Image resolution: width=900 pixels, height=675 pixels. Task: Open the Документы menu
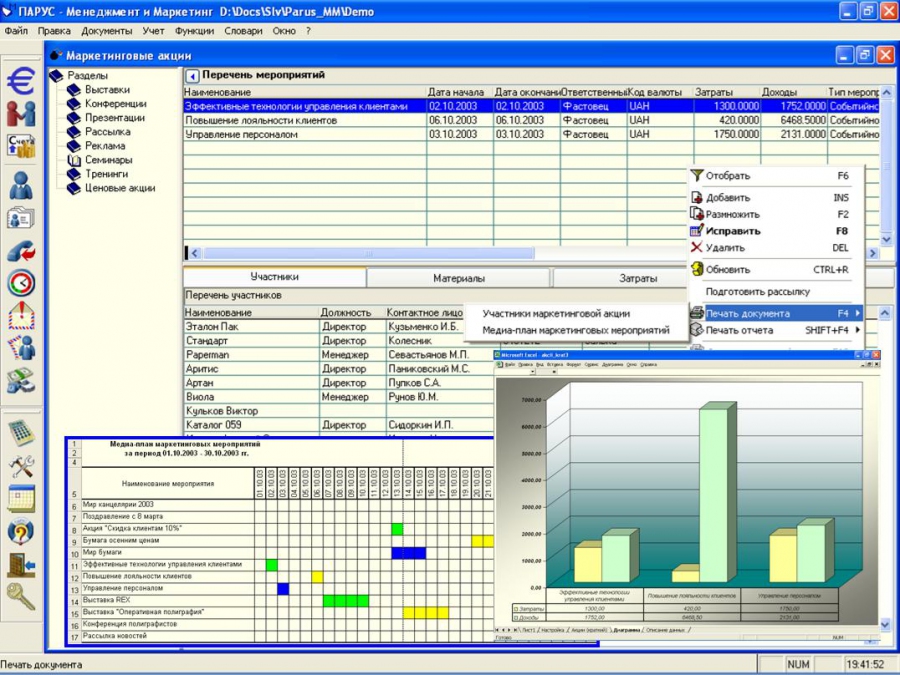pyautogui.click(x=107, y=31)
